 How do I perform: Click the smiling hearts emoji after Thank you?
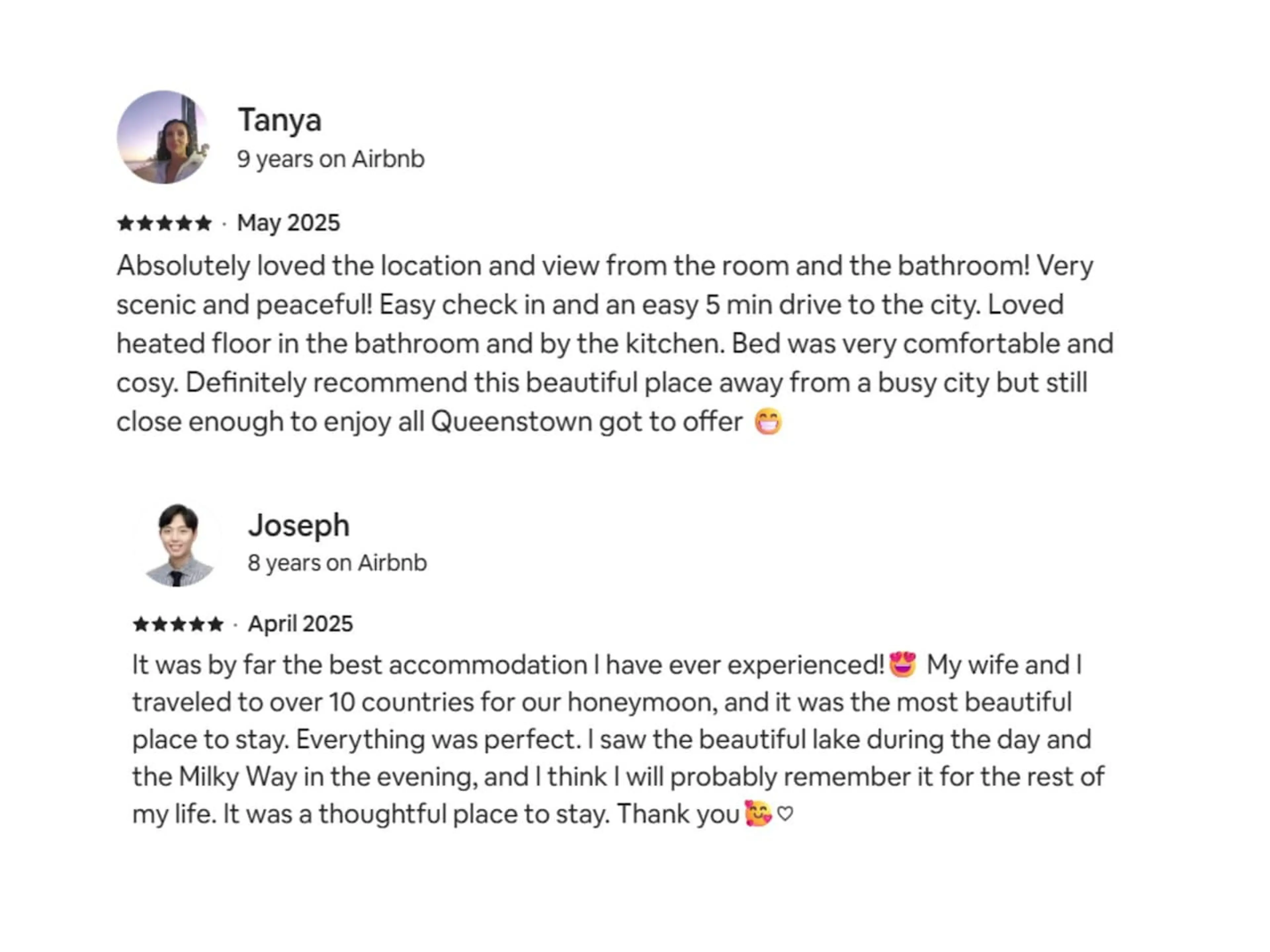coord(758,813)
